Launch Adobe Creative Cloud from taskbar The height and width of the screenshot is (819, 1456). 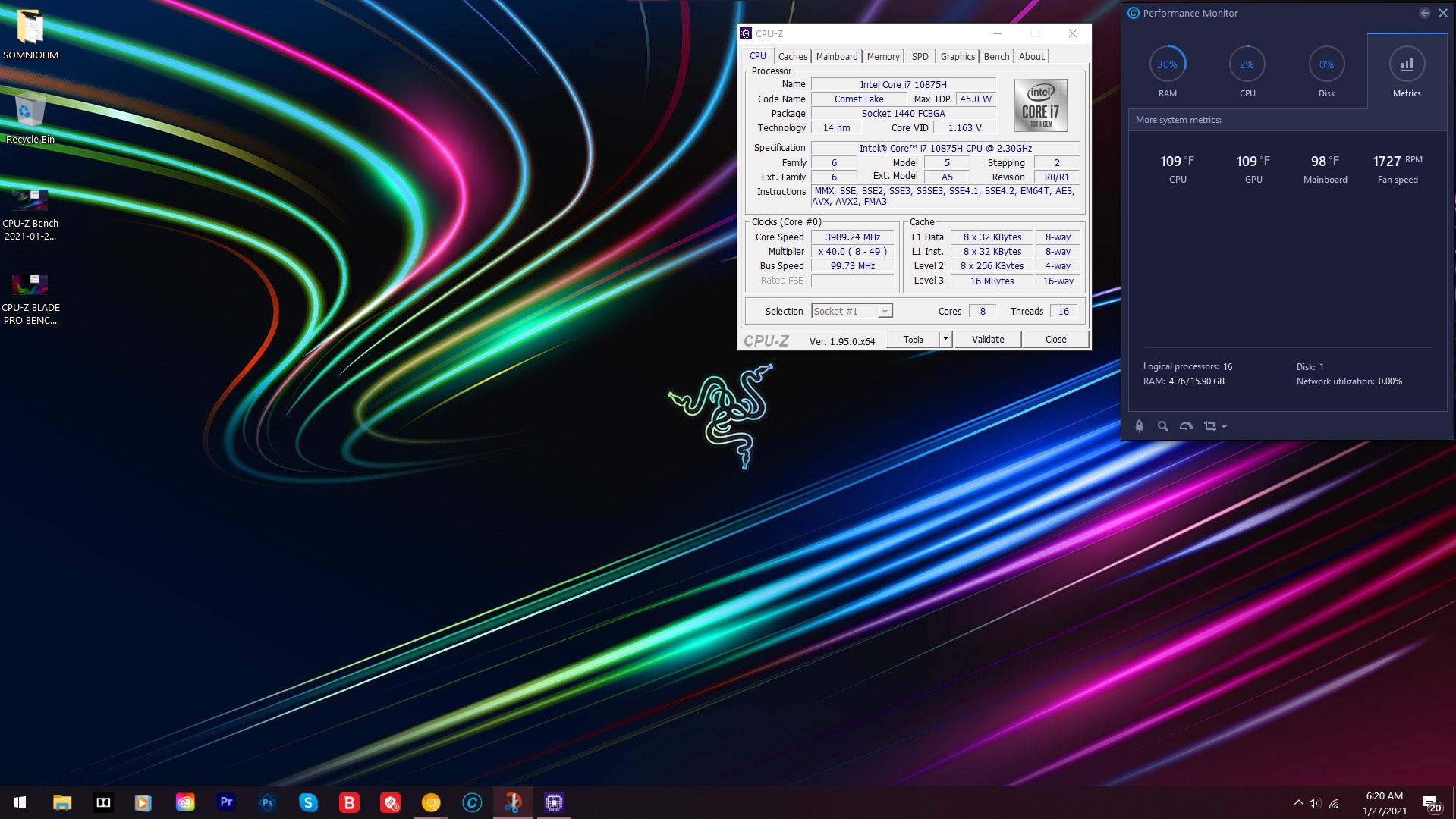(185, 802)
